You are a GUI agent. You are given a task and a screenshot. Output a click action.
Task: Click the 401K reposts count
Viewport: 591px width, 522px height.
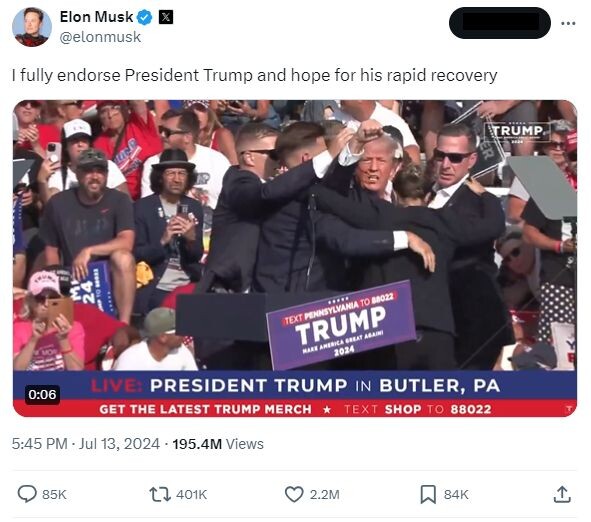pyautogui.click(x=191, y=494)
